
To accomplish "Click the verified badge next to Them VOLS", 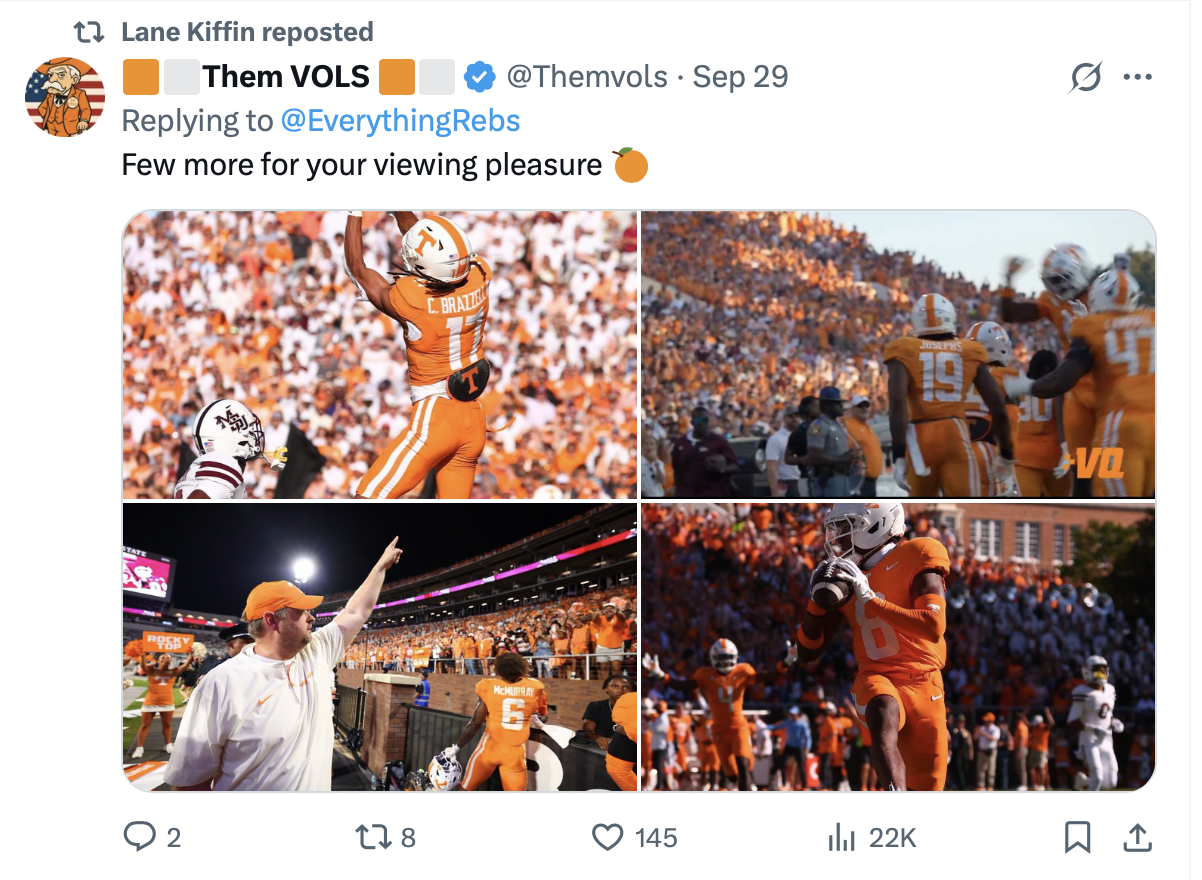I will click(x=479, y=75).
